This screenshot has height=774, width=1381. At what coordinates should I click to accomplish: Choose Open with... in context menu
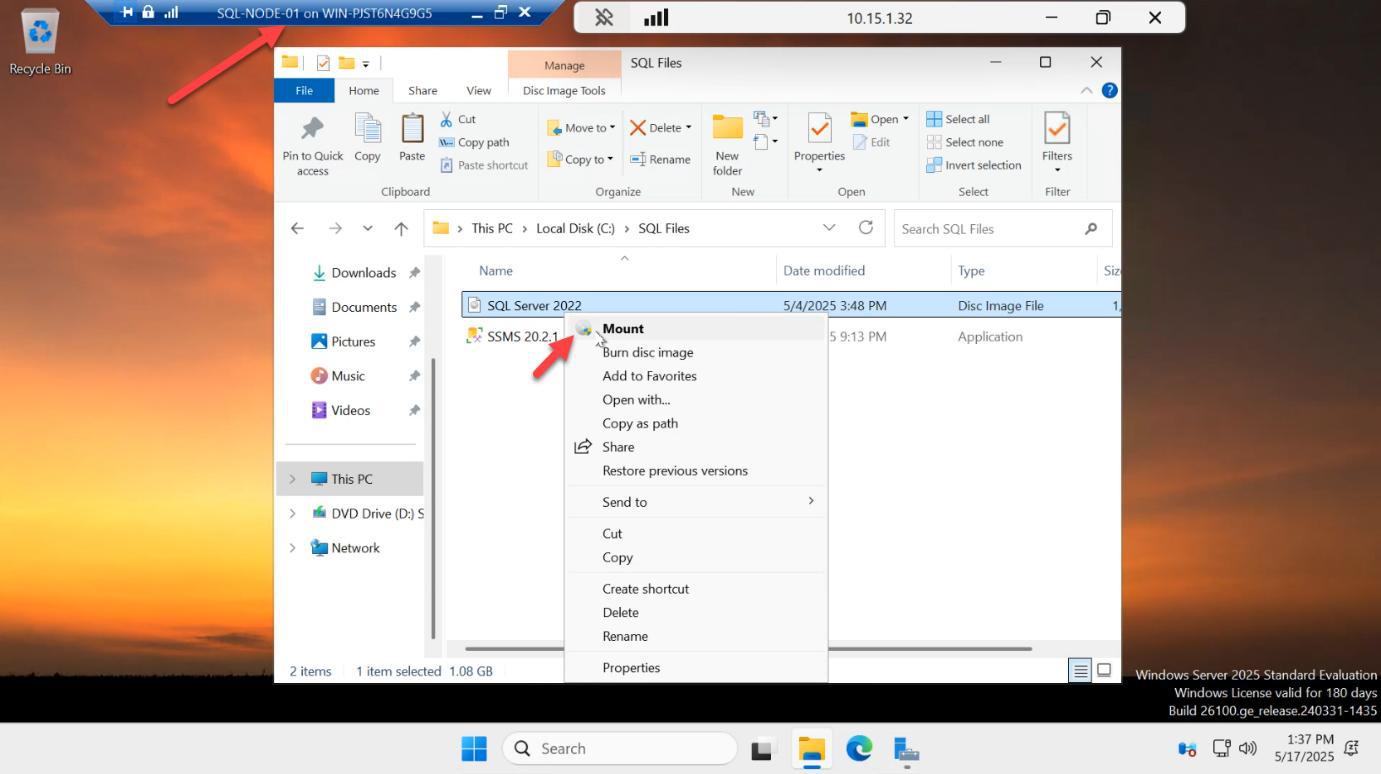click(696, 400)
